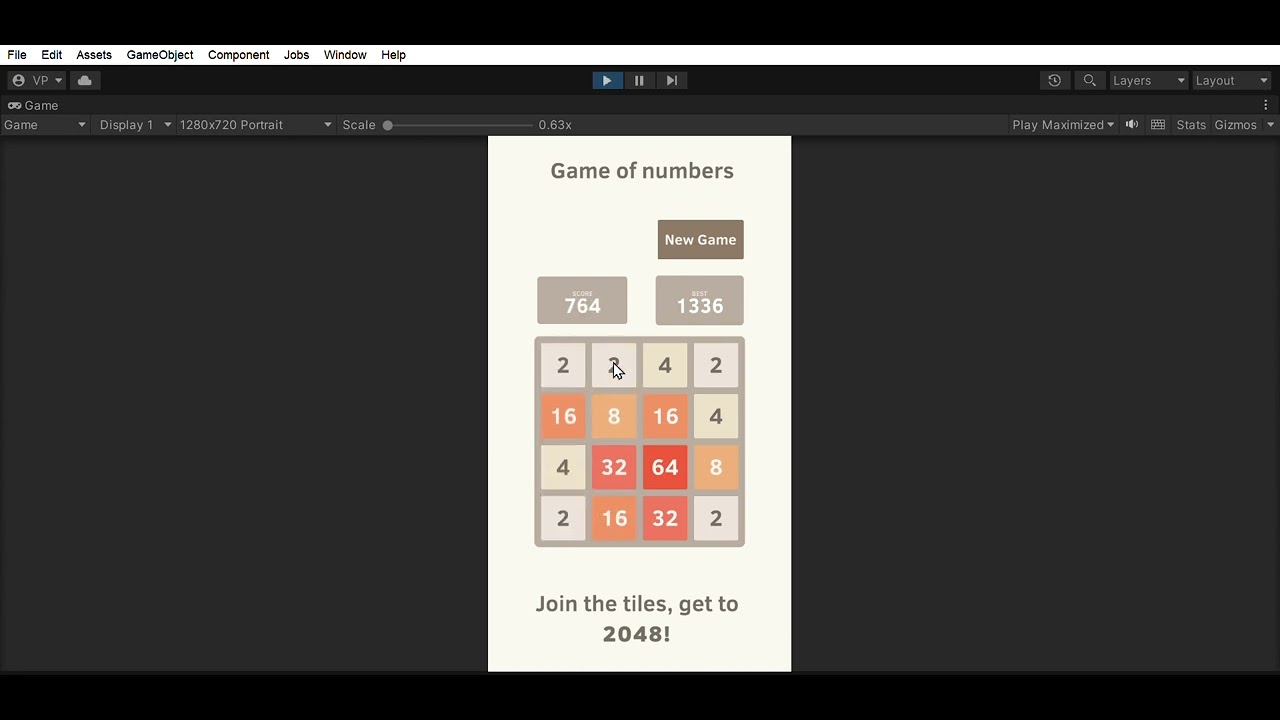Image resolution: width=1280 pixels, height=720 pixels.
Task: Toggle the Gizmos button
Action: click(1235, 125)
